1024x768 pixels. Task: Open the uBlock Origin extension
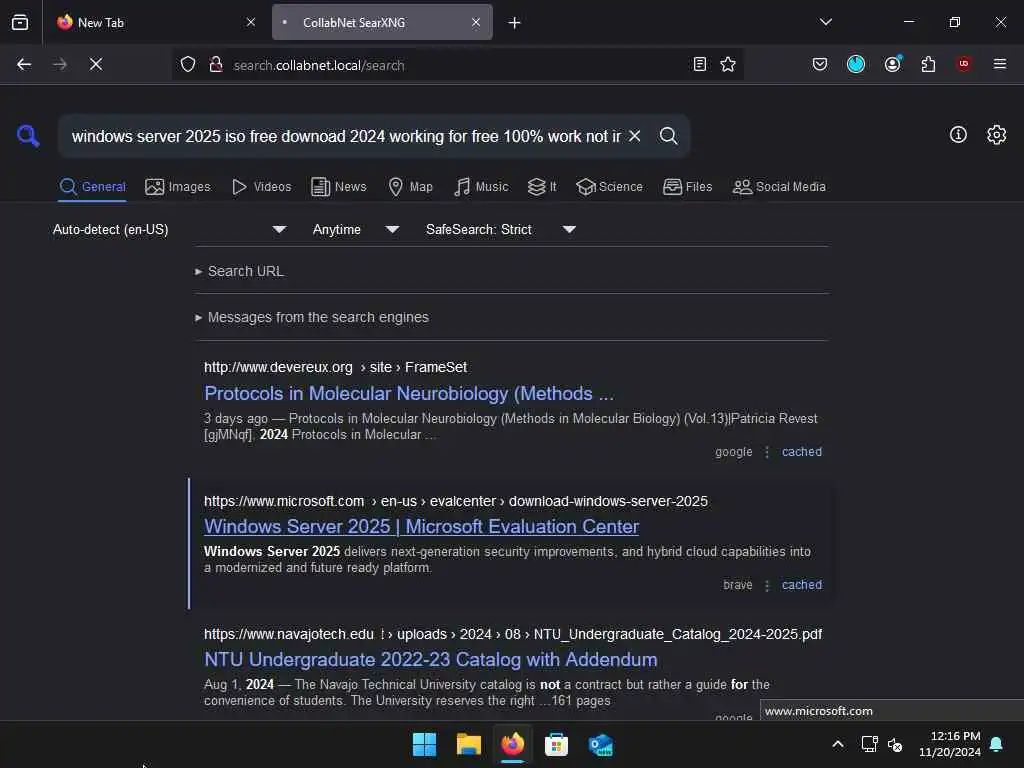click(964, 64)
